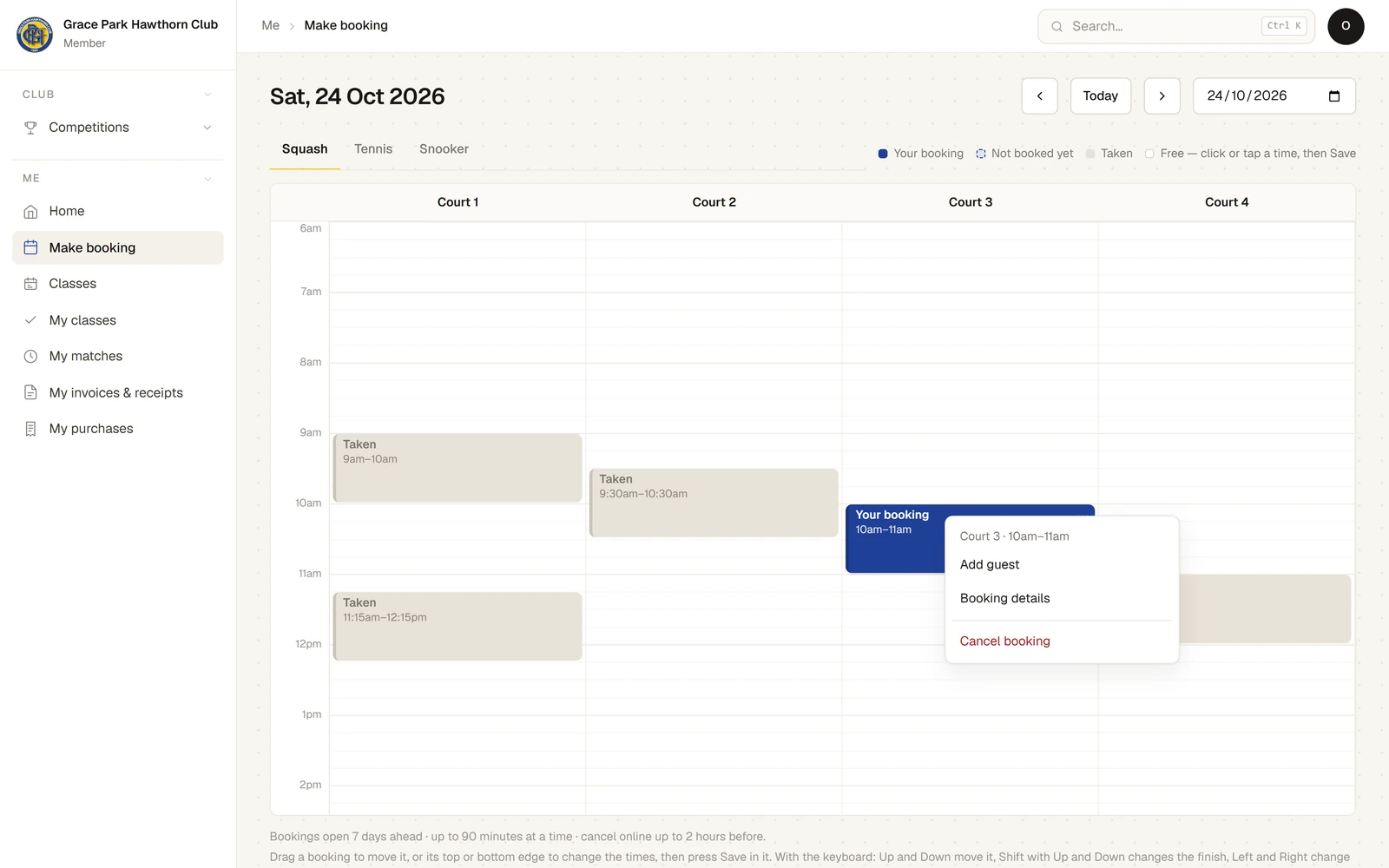Click the 24/10/2026 date field
The width and height of the screenshot is (1389, 868).
(x=1274, y=96)
